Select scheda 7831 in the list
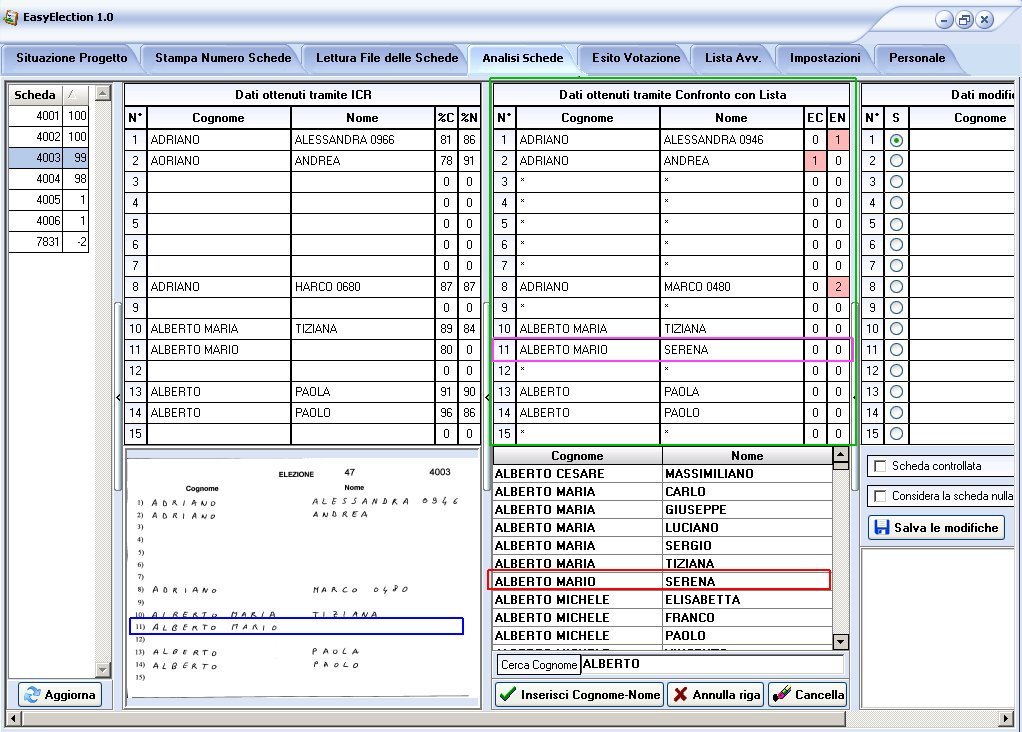Viewport: 1022px width, 732px height. pyautogui.click(x=49, y=242)
